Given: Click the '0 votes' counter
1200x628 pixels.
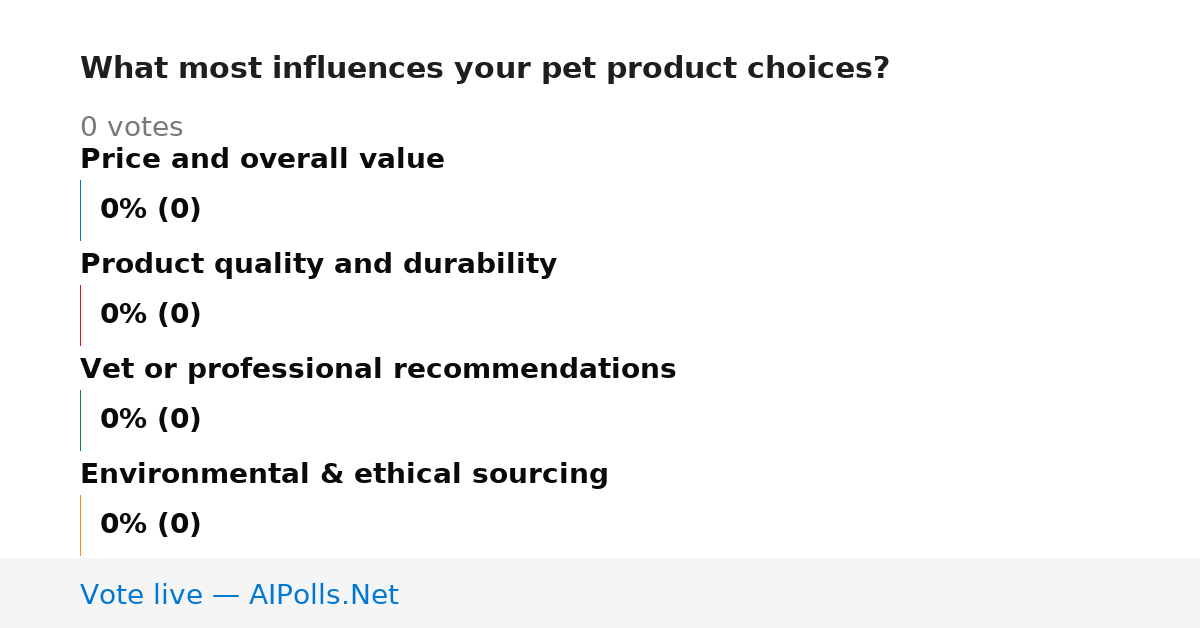Looking at the screenshot, I should [x=131, y=128].
